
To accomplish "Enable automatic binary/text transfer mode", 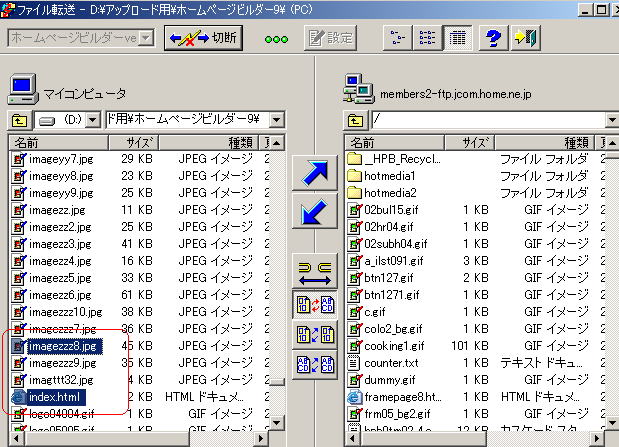I will 315,303.
